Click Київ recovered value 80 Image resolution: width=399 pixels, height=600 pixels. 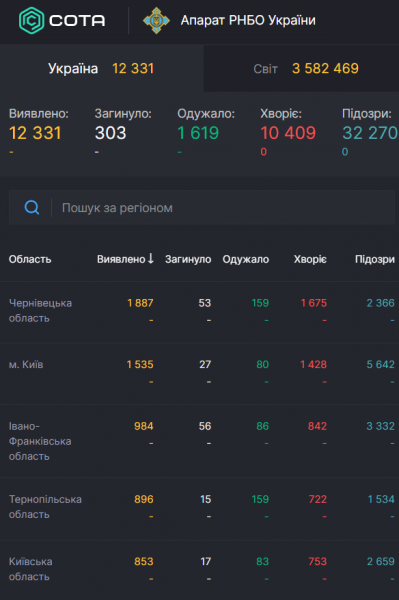pos(262,364)
